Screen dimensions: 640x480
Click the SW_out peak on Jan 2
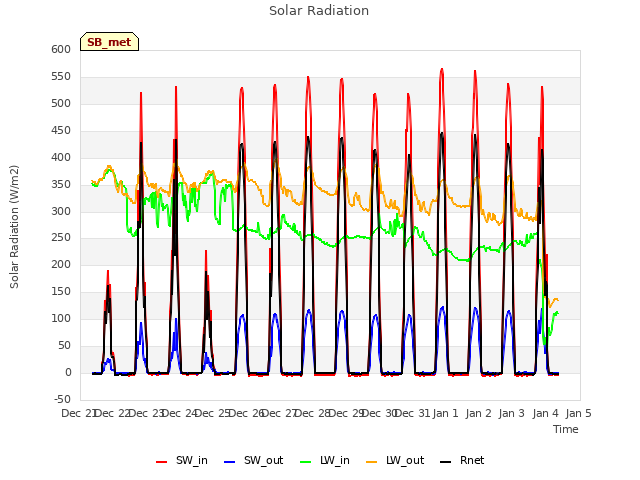(475, 308)
